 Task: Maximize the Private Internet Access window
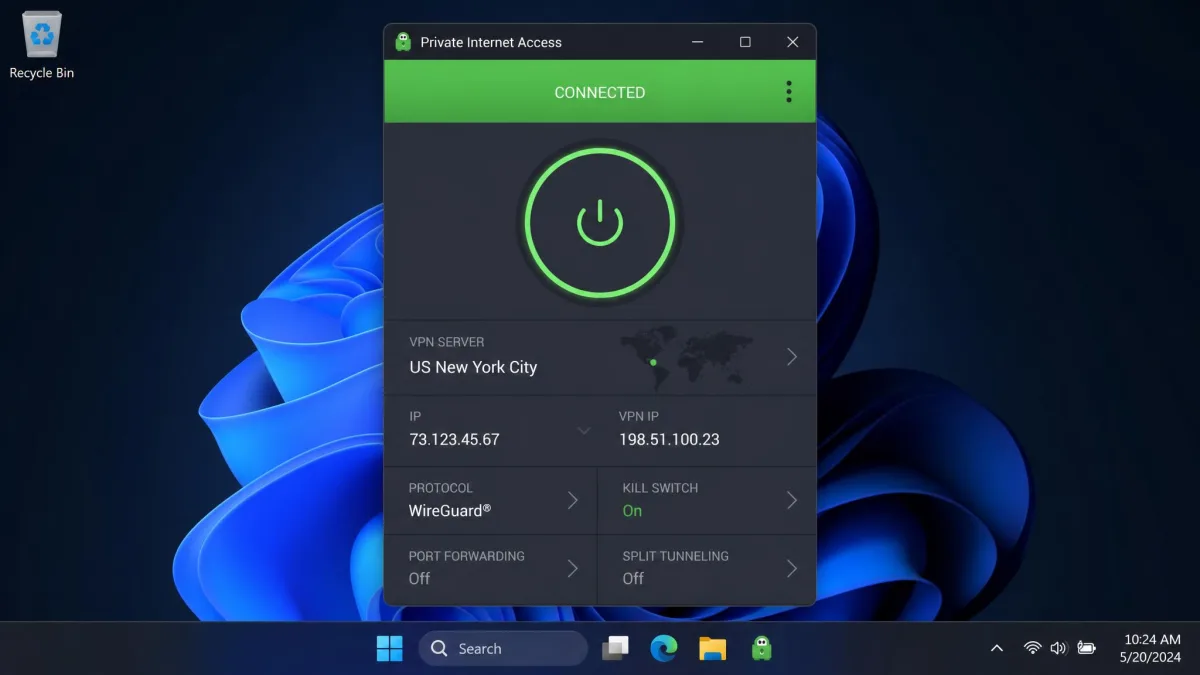[745, 42]
